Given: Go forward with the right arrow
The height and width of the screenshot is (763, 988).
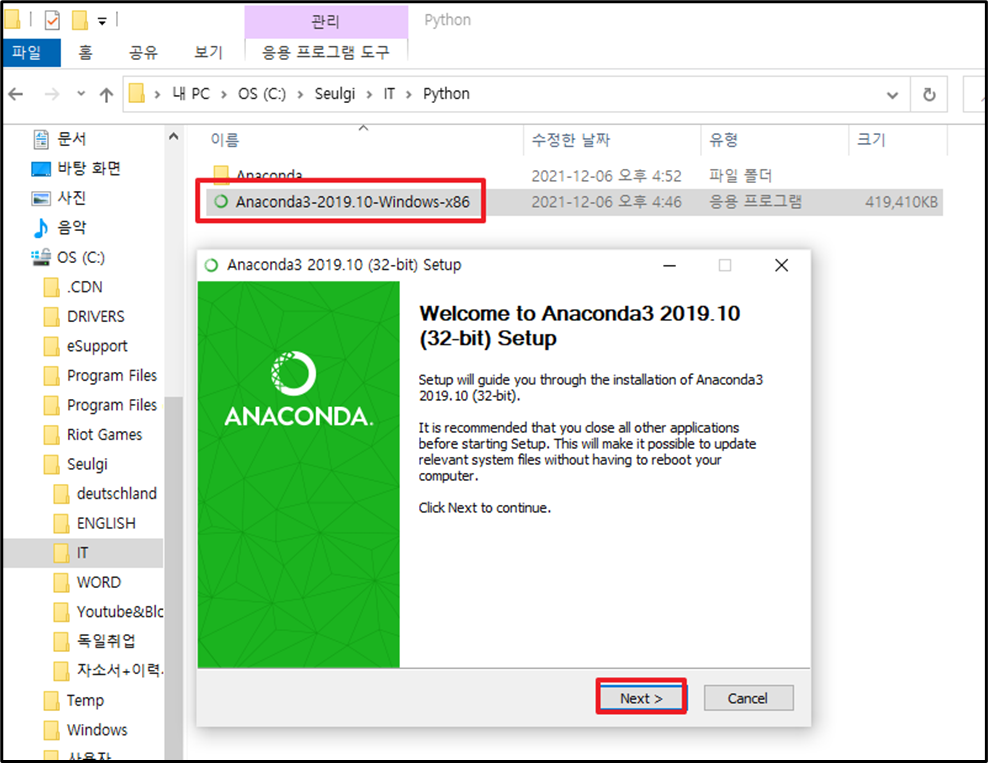Looking at the screenshot, I should pyautogui.click(x=52, y=95).
